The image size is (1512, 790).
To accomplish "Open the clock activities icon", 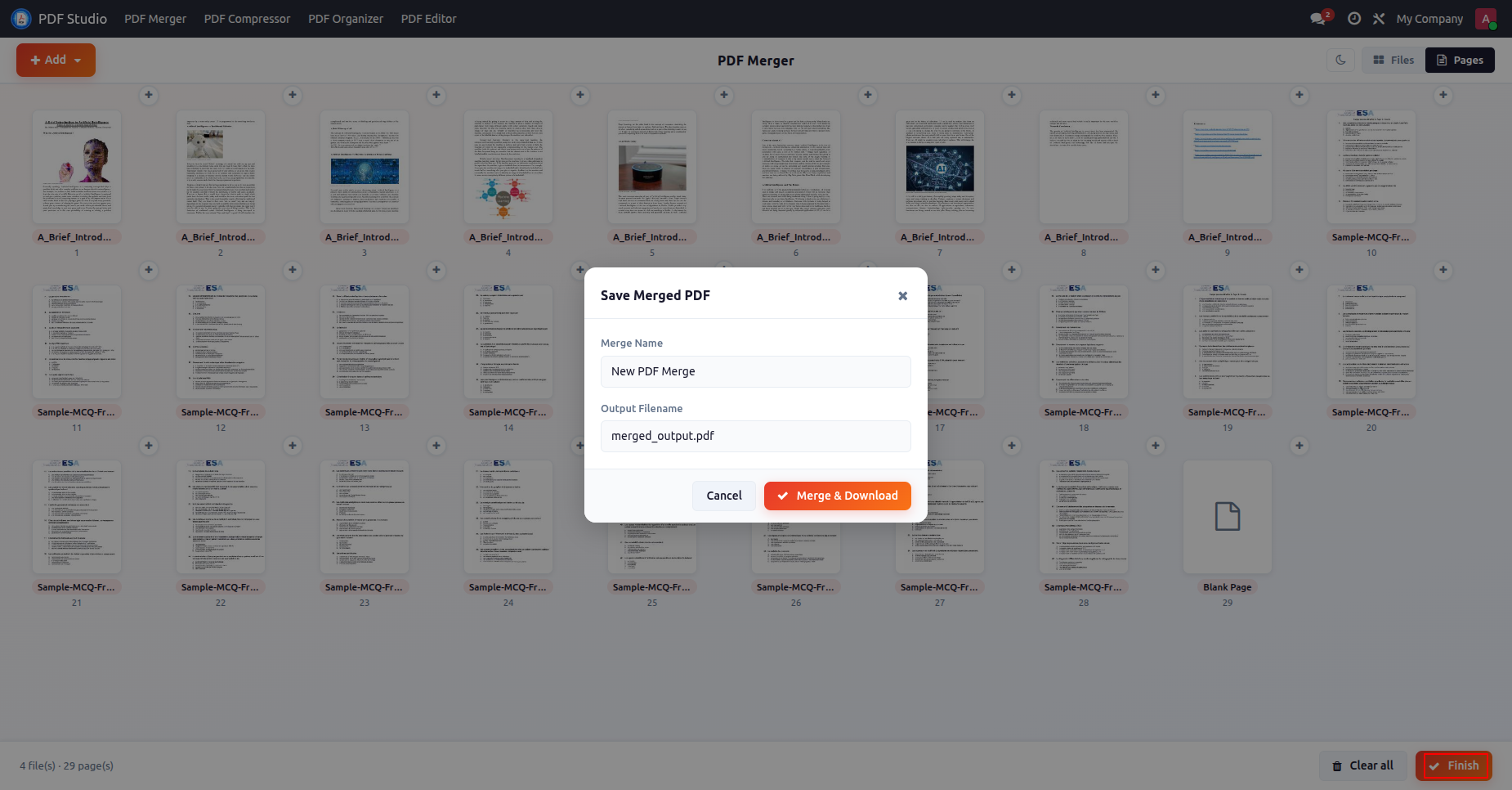I will tap(1354, 18).
